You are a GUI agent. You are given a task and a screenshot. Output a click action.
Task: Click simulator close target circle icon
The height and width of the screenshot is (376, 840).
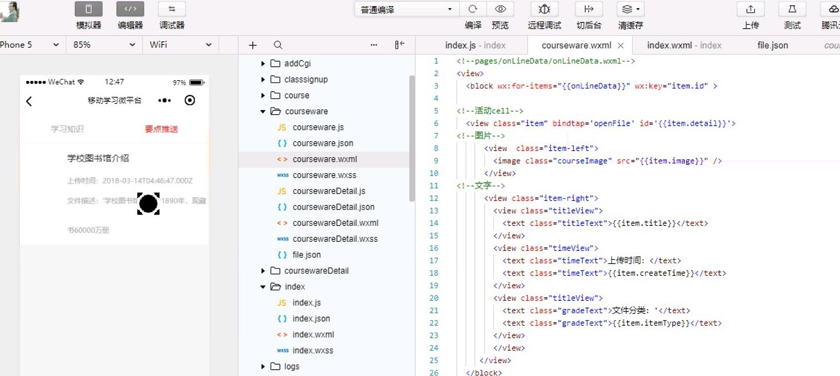pos(189,100)
